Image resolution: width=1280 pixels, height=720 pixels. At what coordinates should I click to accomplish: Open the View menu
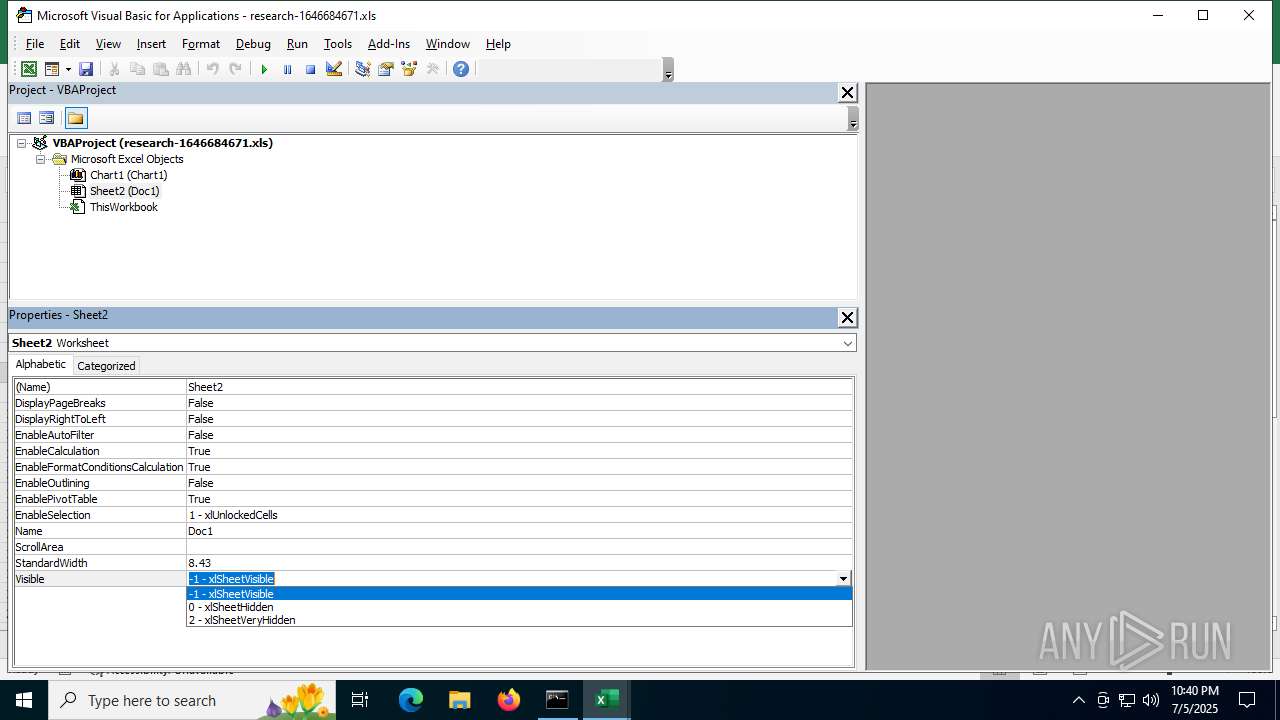pos(108,44)
